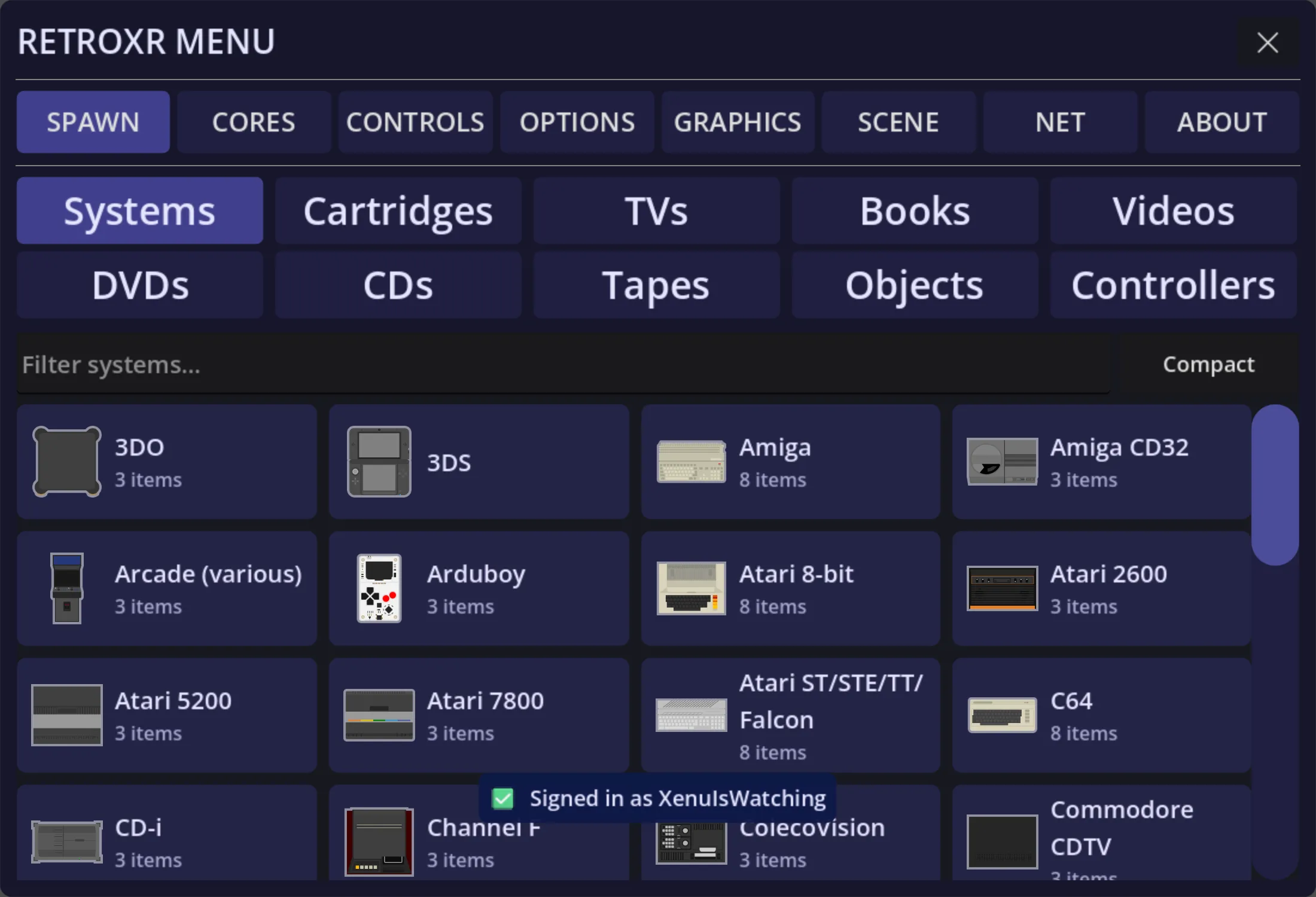Screen dimensions: 1316x897
Task: Click the Atari 7800 console icon
Action: click(x=379, y=715)
